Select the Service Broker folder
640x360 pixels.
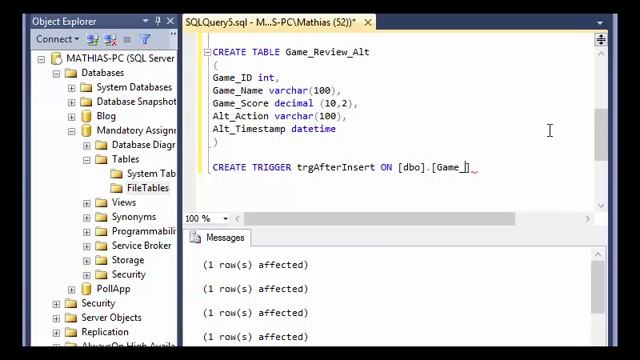tap(141, 246)
